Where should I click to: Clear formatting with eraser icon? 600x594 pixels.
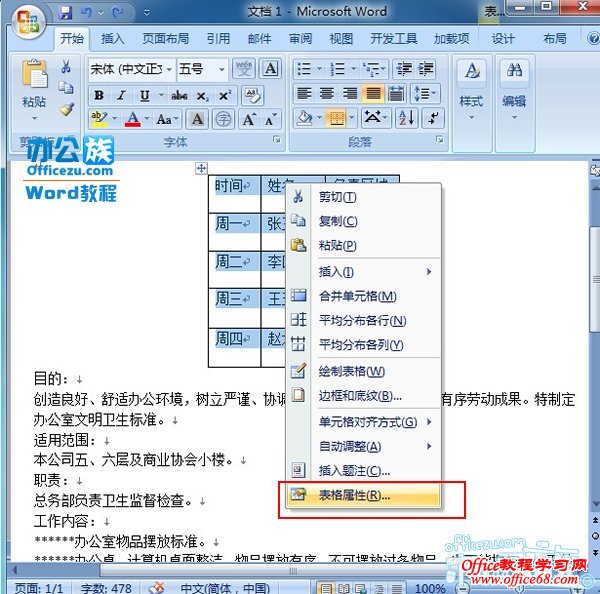point(253,95)
